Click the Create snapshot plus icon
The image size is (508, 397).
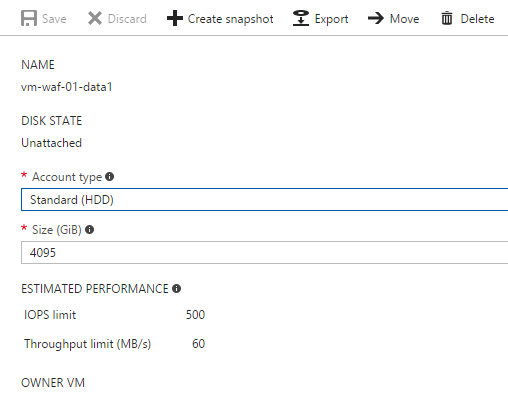click(x=175, y=18)
